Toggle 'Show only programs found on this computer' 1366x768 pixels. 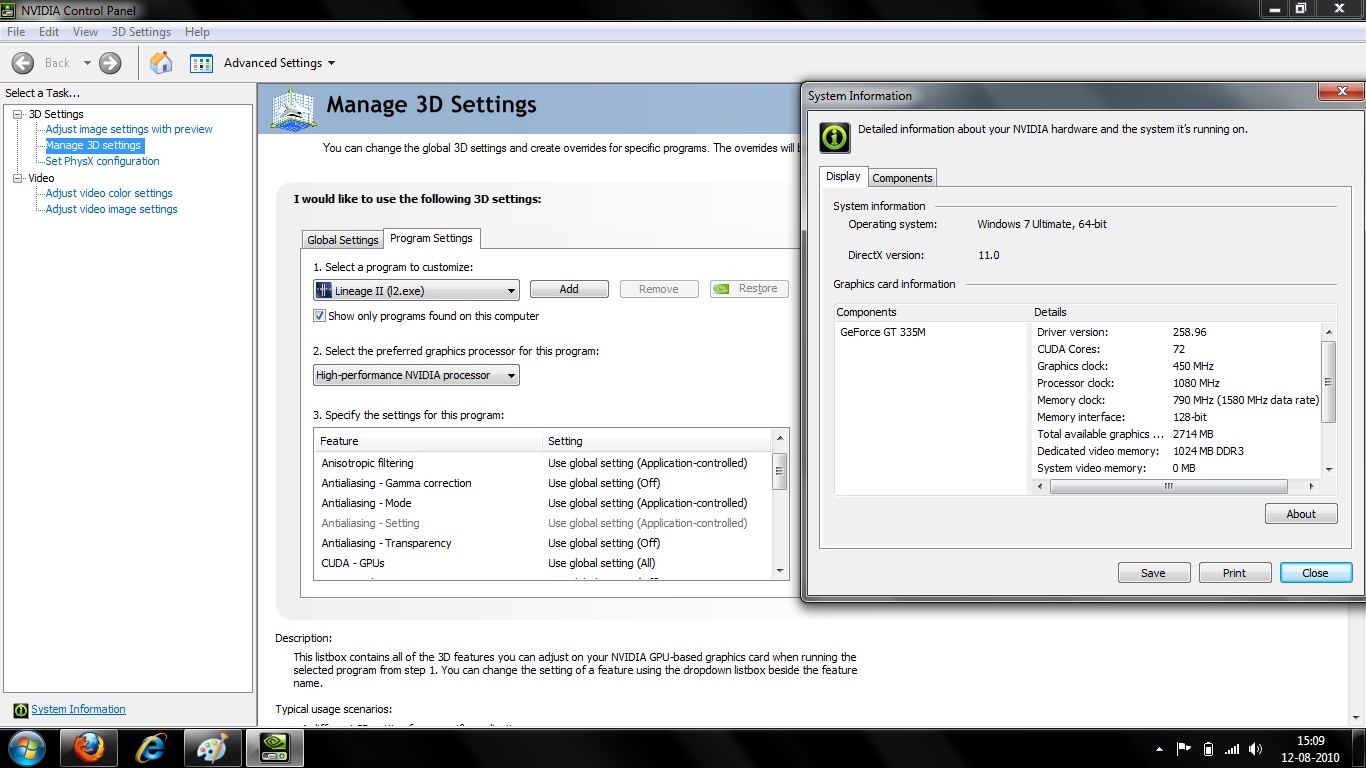[x=320, y=316]
